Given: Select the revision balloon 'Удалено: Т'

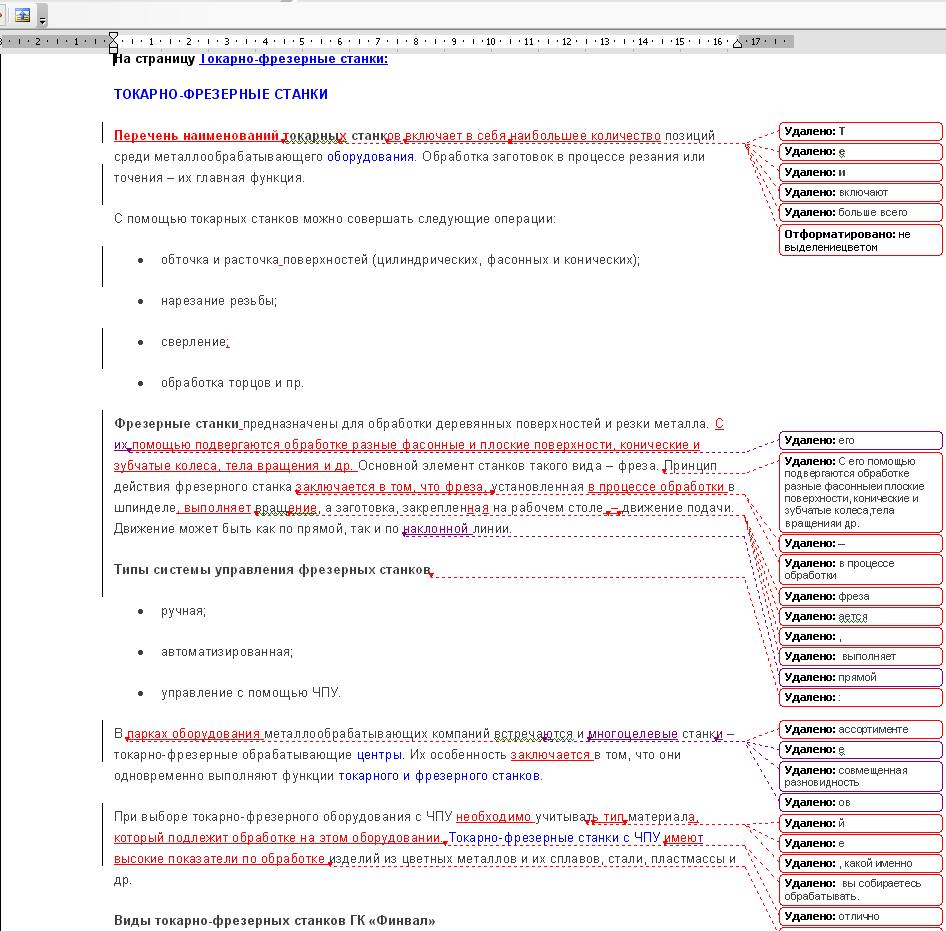Looking at the screenshot, I should pos(860,132).
